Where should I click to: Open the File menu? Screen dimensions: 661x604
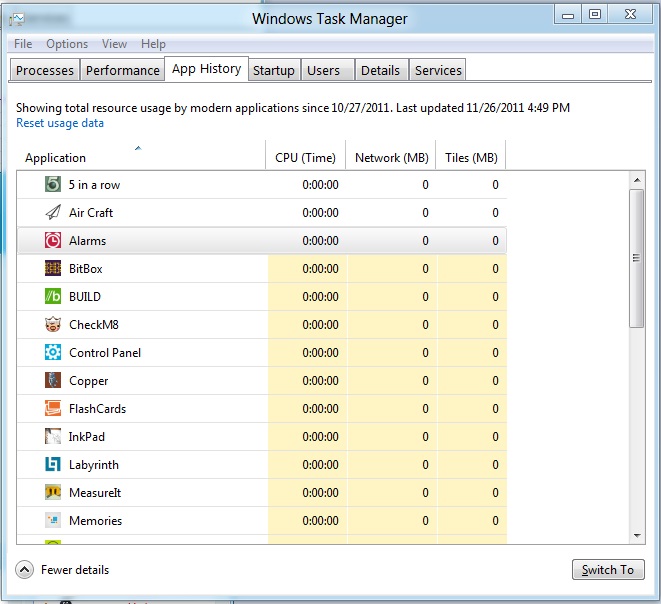[x=23, y=44]
